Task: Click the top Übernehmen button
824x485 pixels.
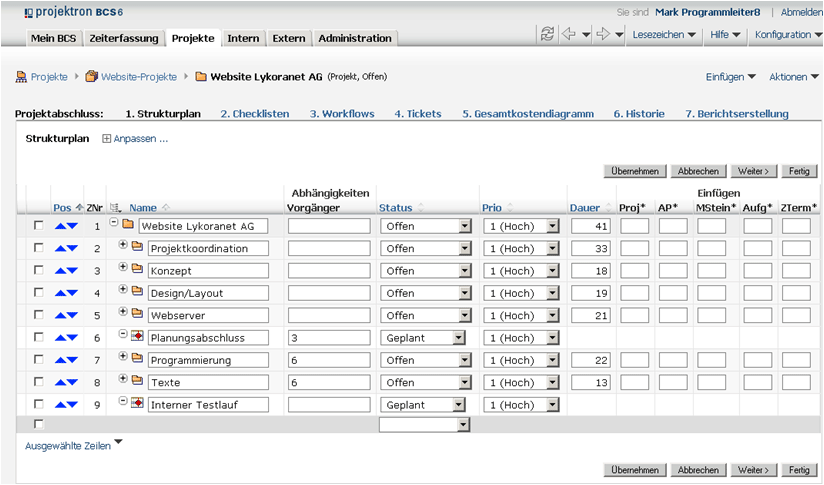Action: coord(635,171)
